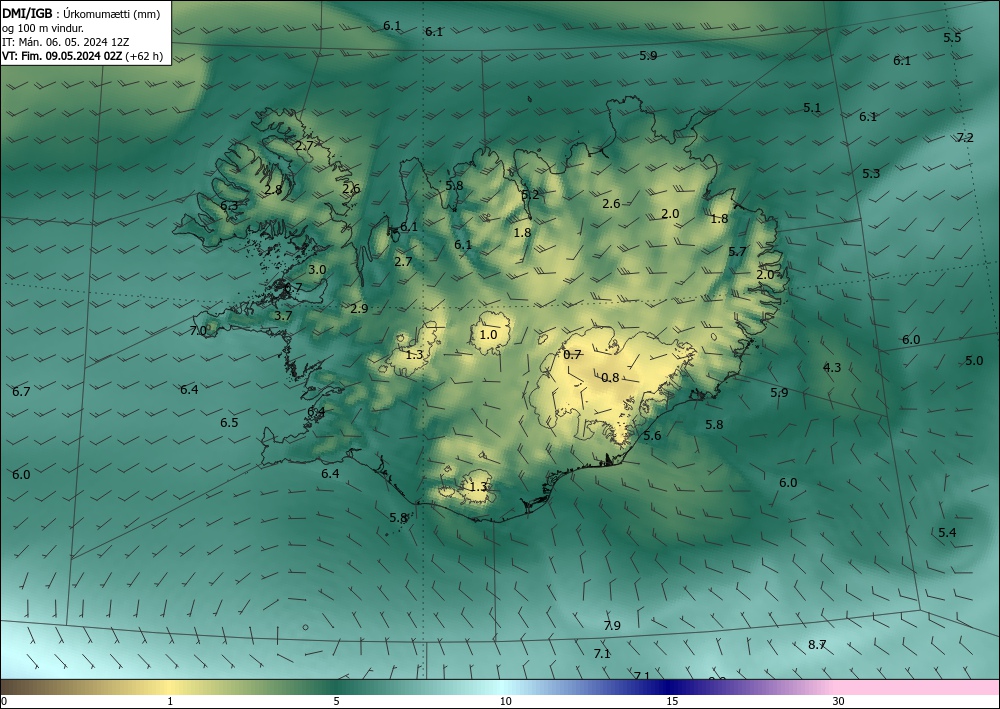
Task: Click the 10 tick label on the colour scale
Action: pyautogui.click(x=505, y=702)
